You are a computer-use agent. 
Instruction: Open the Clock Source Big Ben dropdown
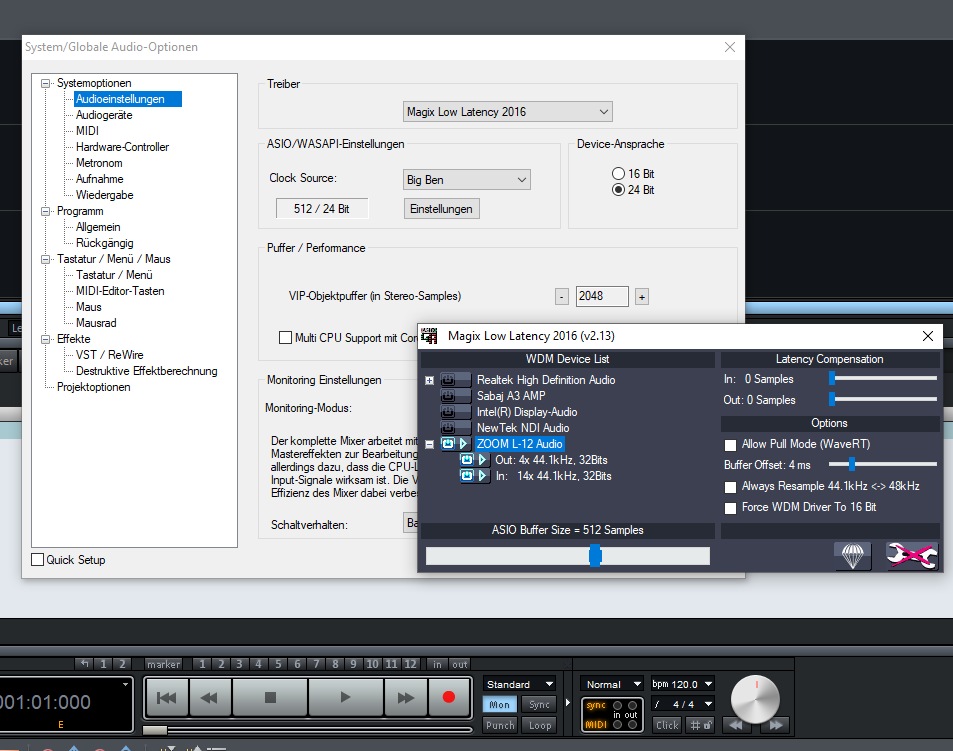(x=467, y=180)
